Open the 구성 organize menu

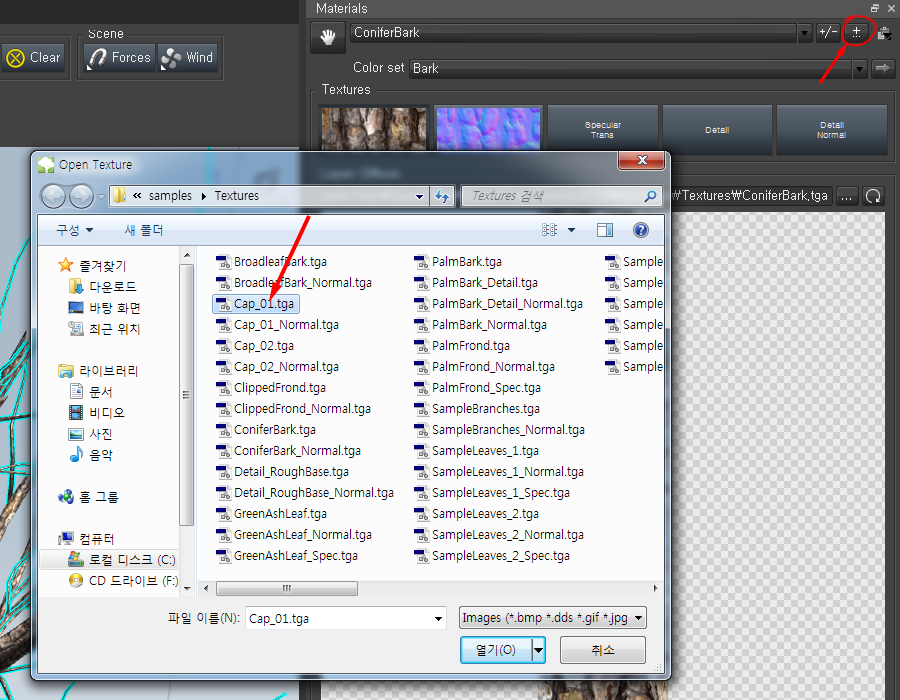(x=74, y=231)
